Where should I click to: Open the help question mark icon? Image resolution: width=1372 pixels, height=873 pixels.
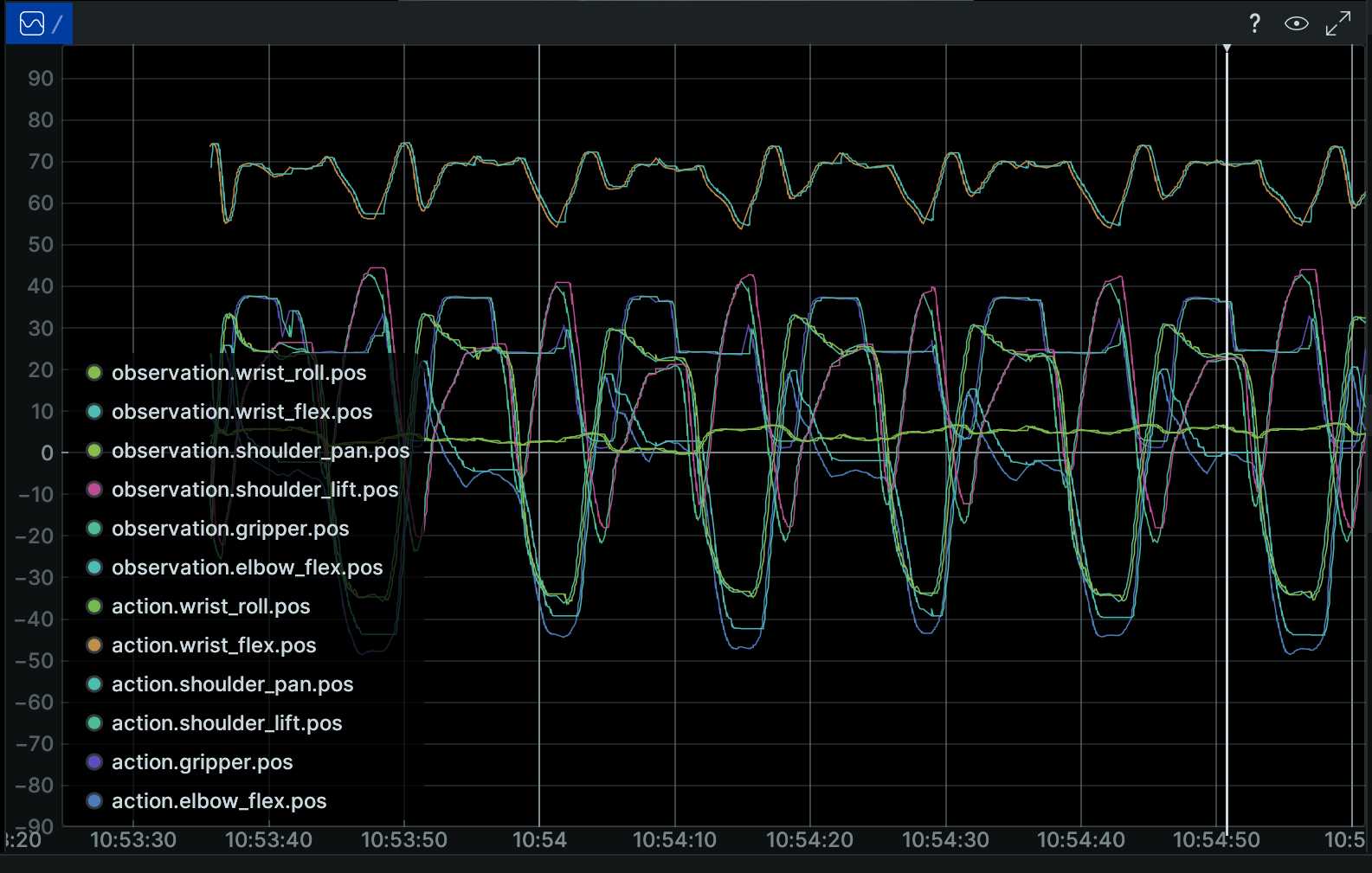pyautogui.click(x=1254, y=23)
